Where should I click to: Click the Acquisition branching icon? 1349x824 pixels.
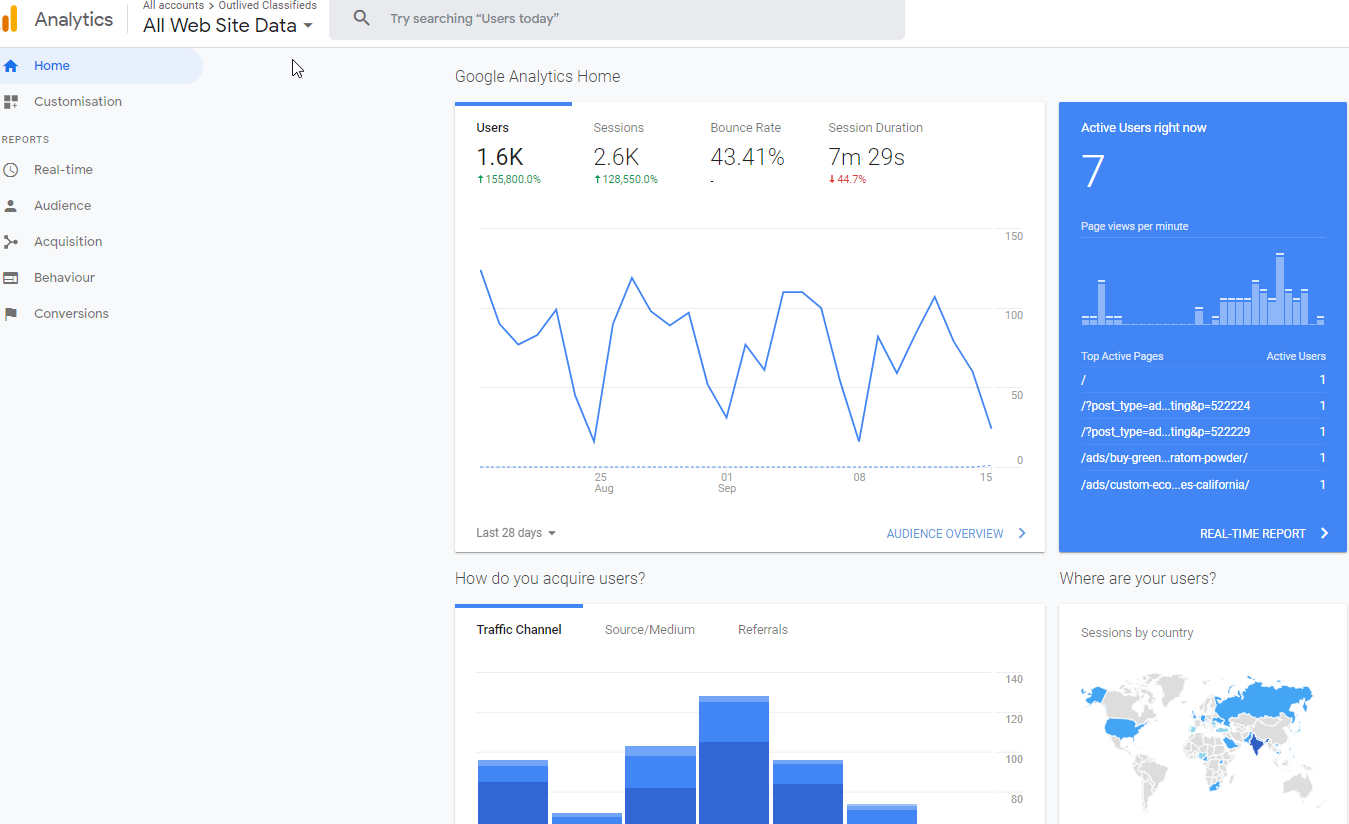coord(11,242)
